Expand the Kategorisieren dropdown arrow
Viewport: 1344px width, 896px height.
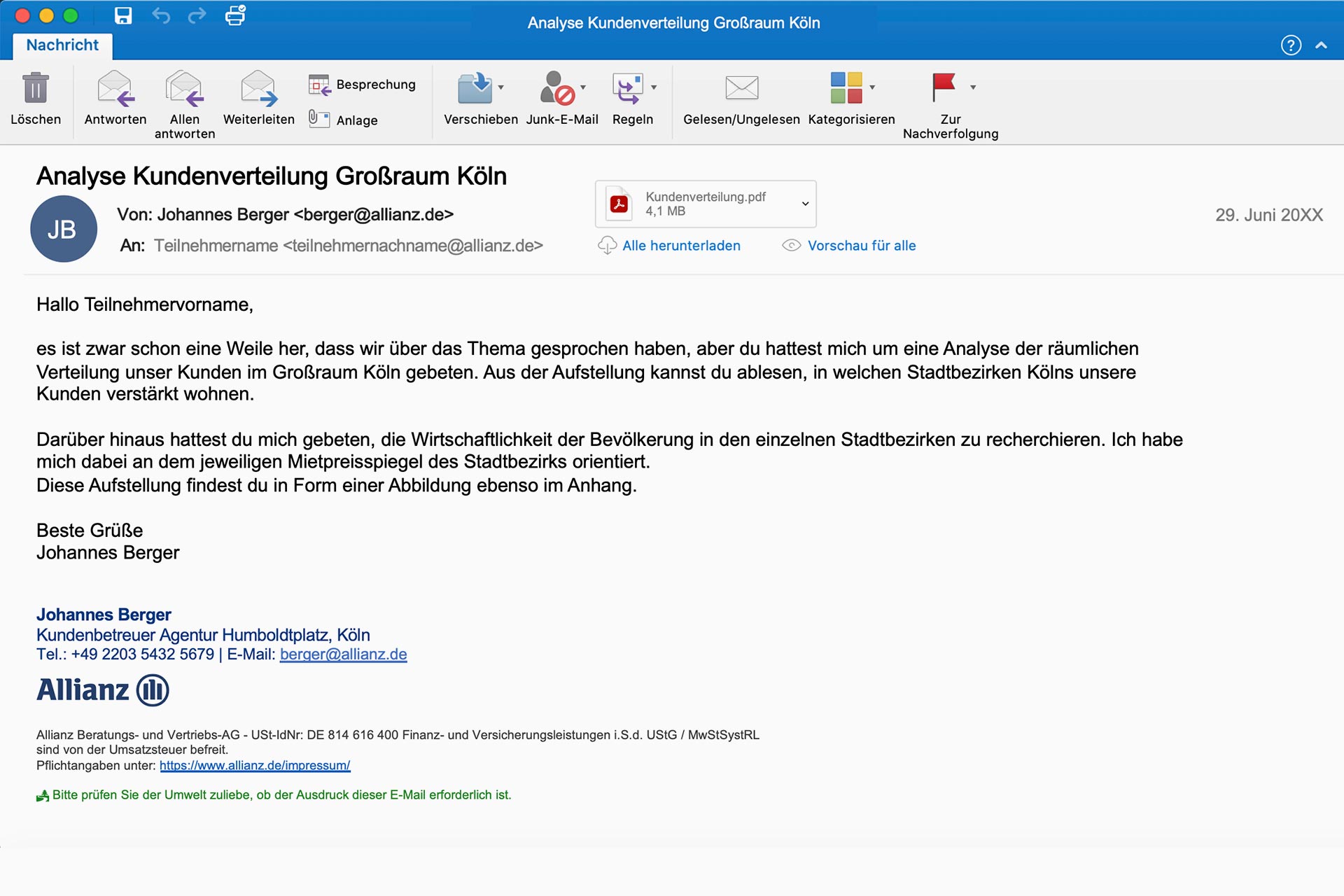pos(872,87)
